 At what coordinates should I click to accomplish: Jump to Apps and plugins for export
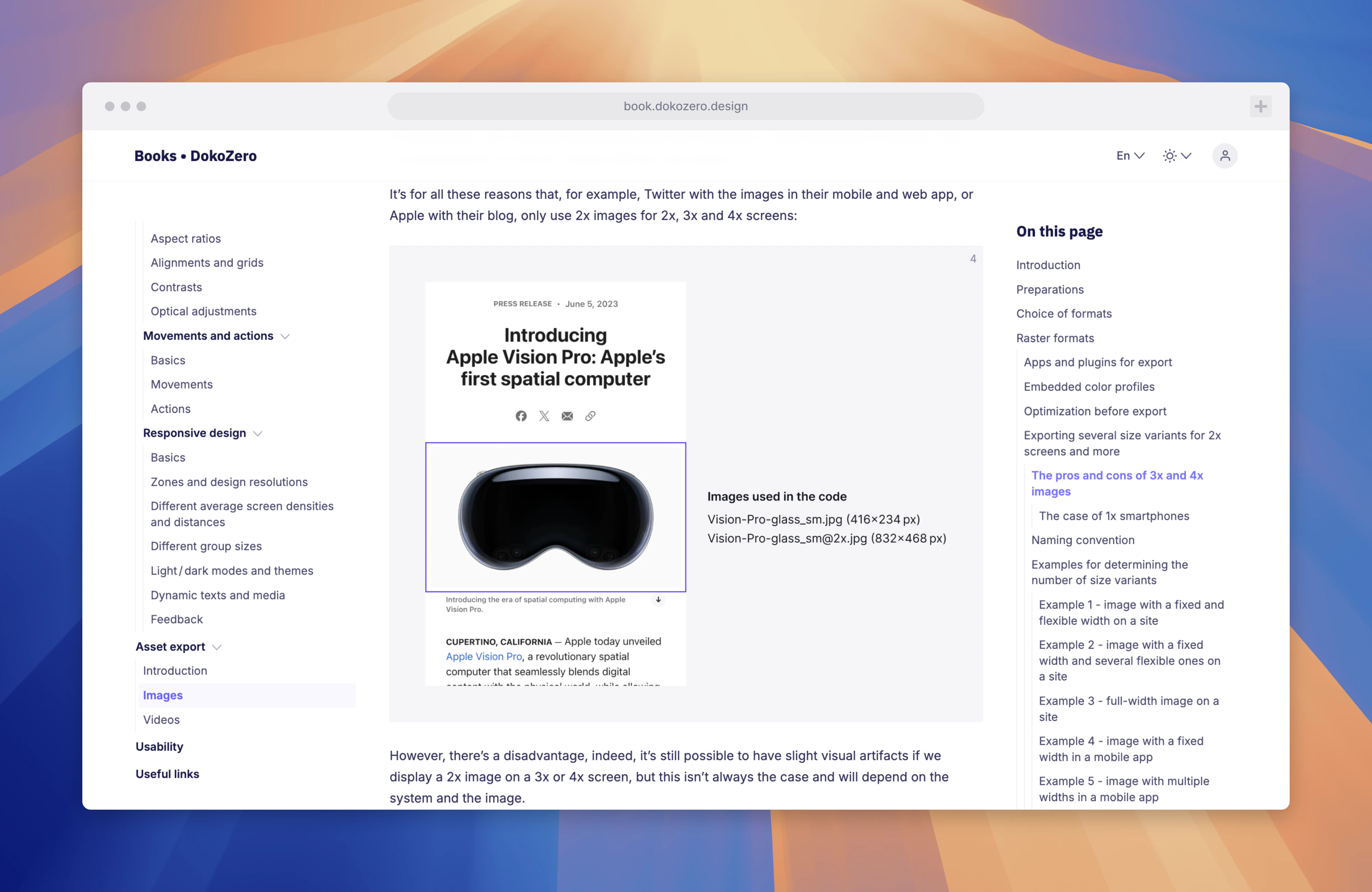click(1098, 362)
